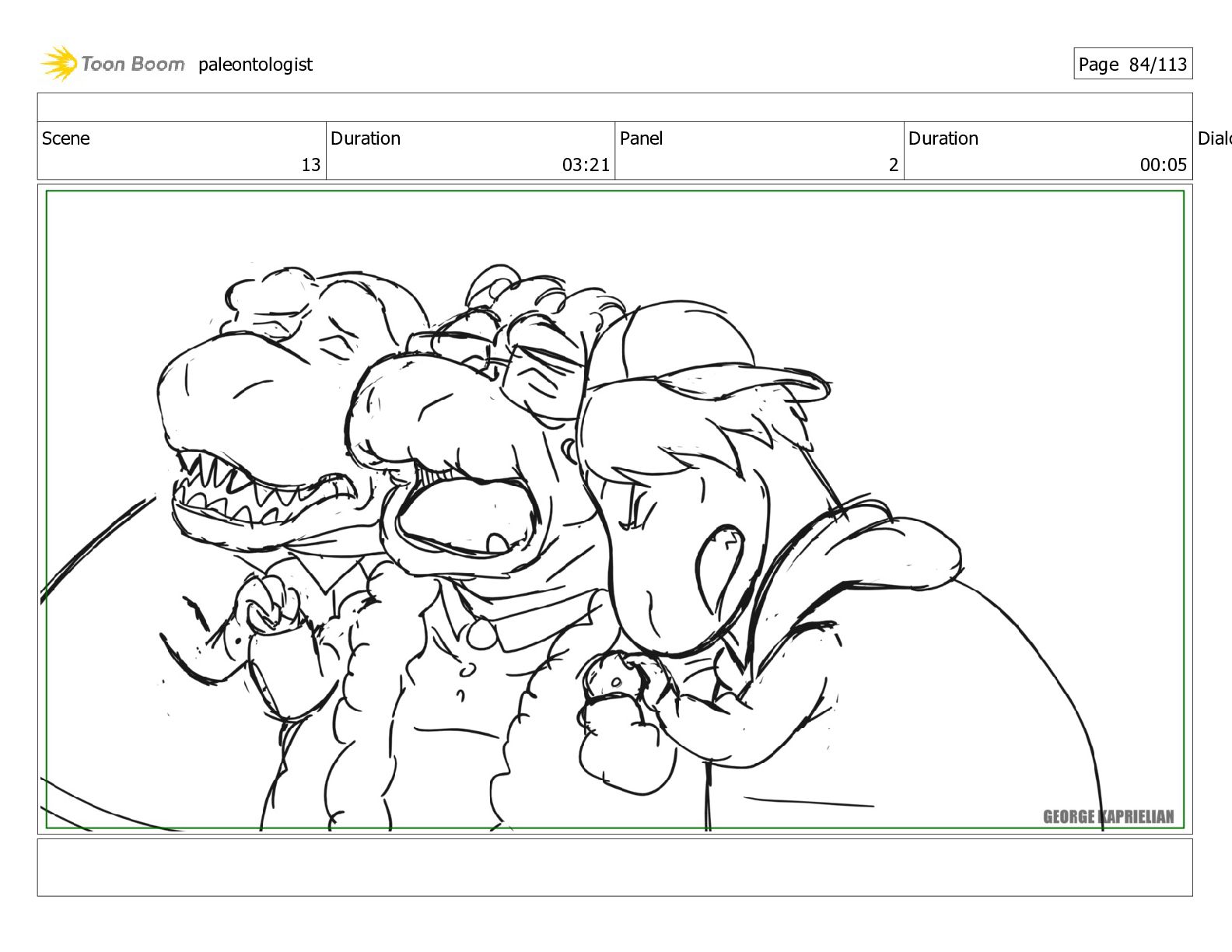The image size is (1232, 952).
Task: Click the George Kaprielian watermark
Action: 1108,817
